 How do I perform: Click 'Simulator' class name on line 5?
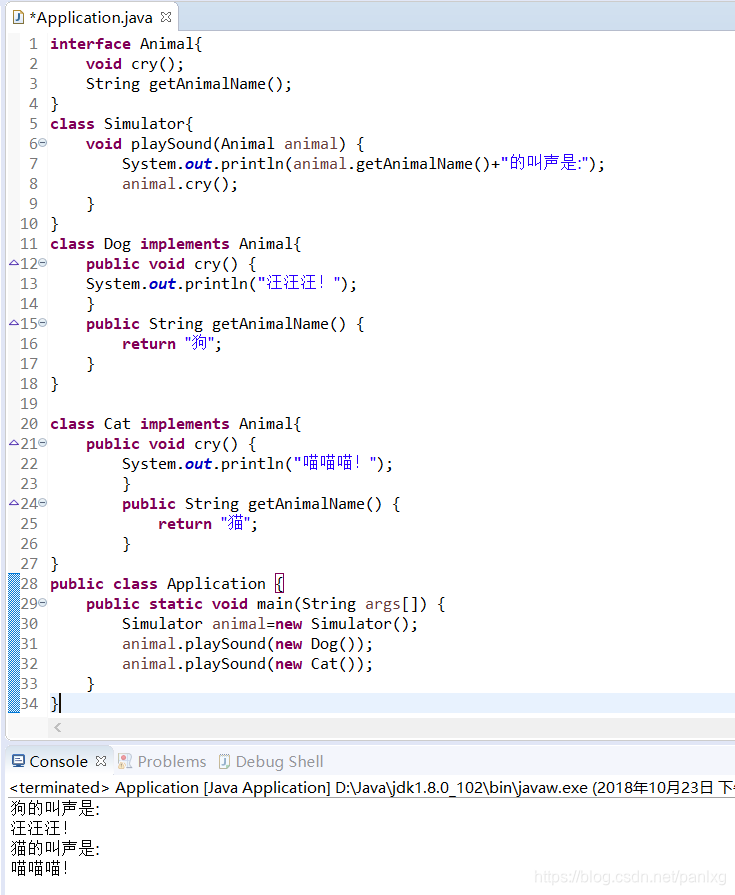point(144,124)
